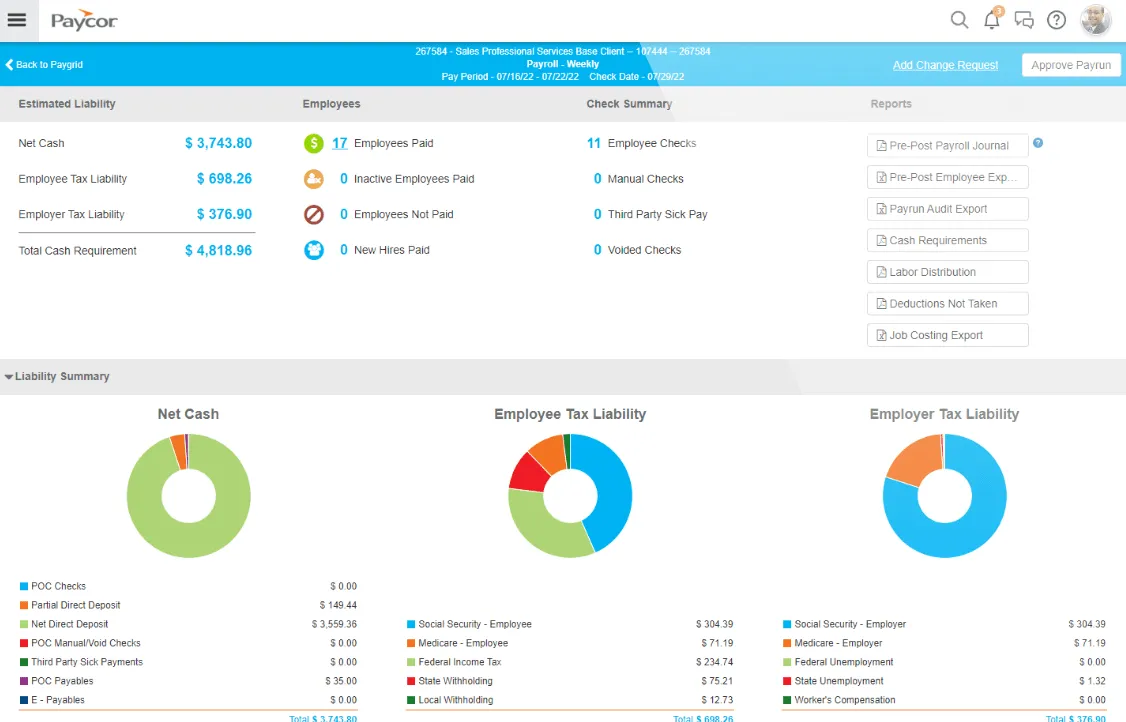
Task: Open the notifications bell
Action: pyautogui.click(x=992, y=19)
